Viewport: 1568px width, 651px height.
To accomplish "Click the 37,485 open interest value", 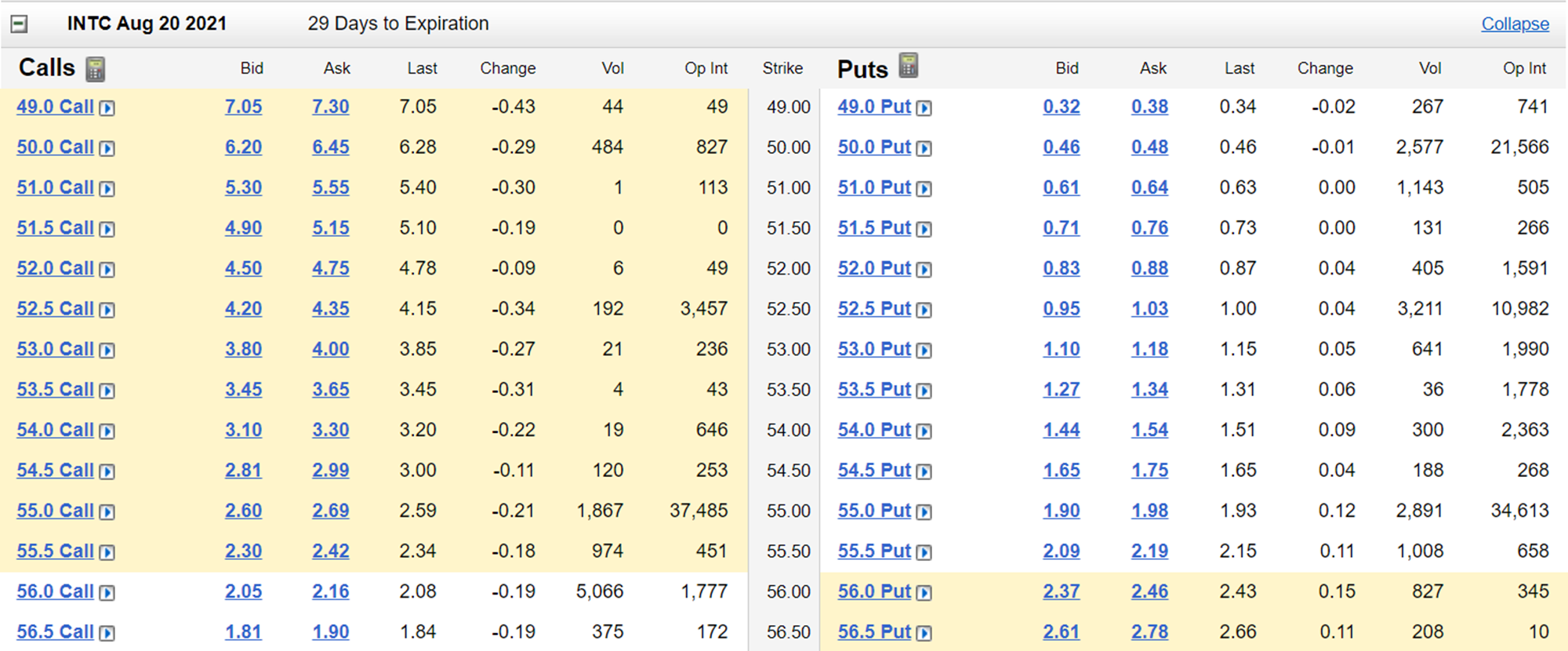I will [699, 511].
